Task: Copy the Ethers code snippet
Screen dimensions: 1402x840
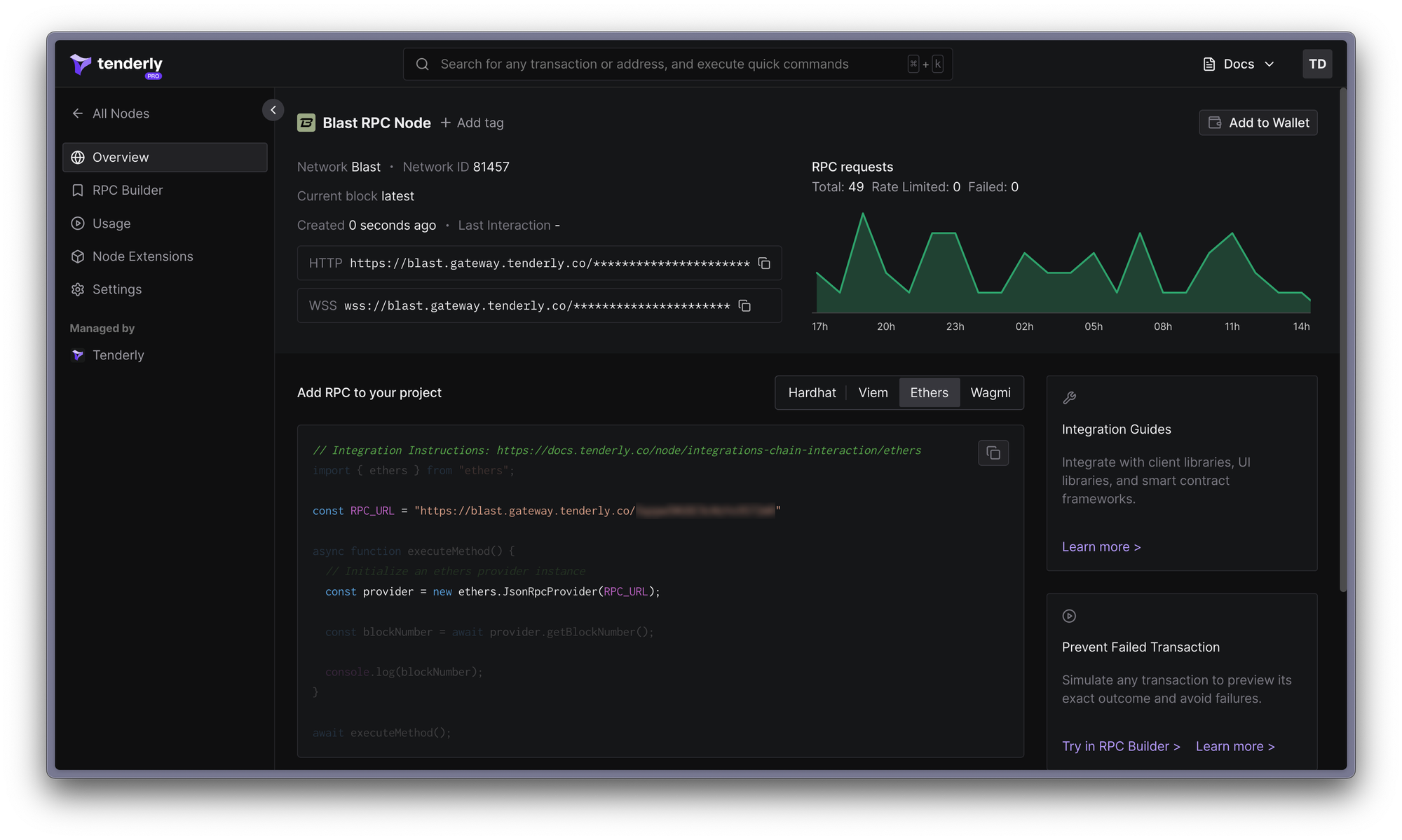Action: click(x=993, y=453)
